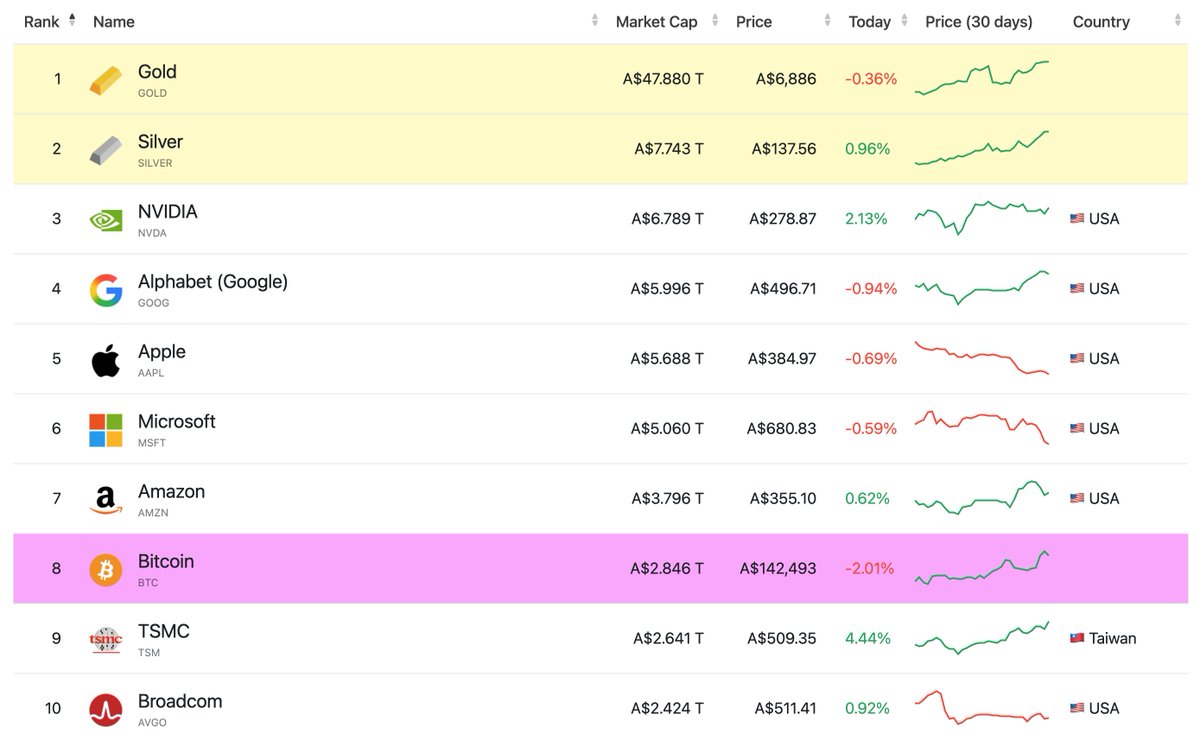
Task: Select the Broadcom circular logo
Action: coord(105,708)
